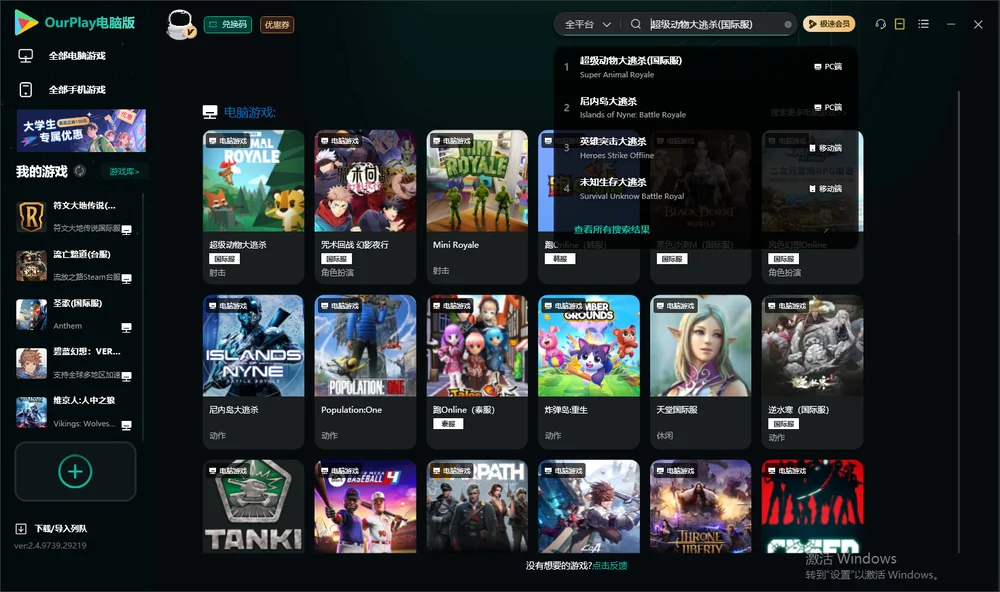Open the Throne and Liberty card

tap(701, 506)
